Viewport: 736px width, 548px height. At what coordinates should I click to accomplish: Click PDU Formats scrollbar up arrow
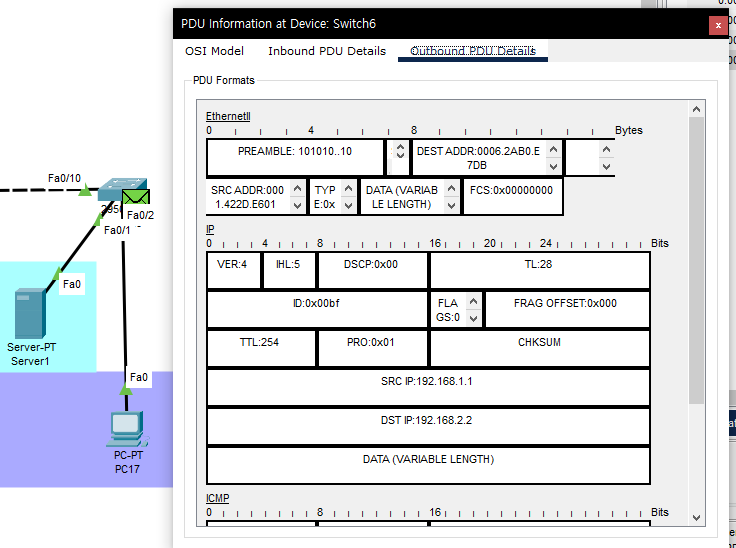click(697, 109)
